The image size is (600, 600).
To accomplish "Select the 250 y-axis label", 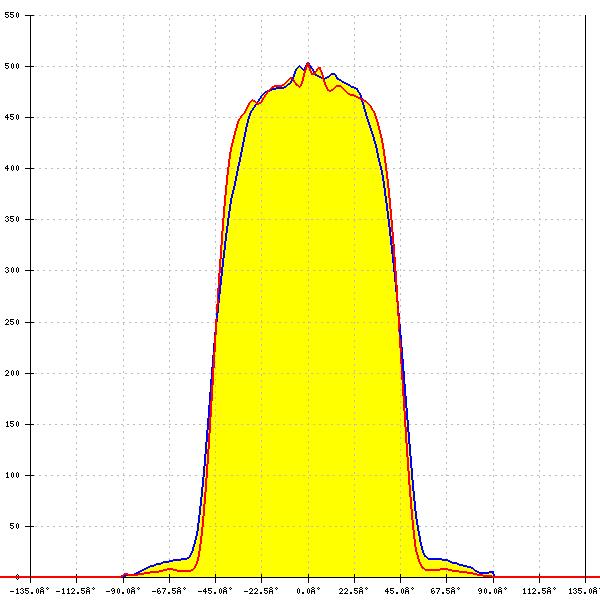I will pos(13,322).
